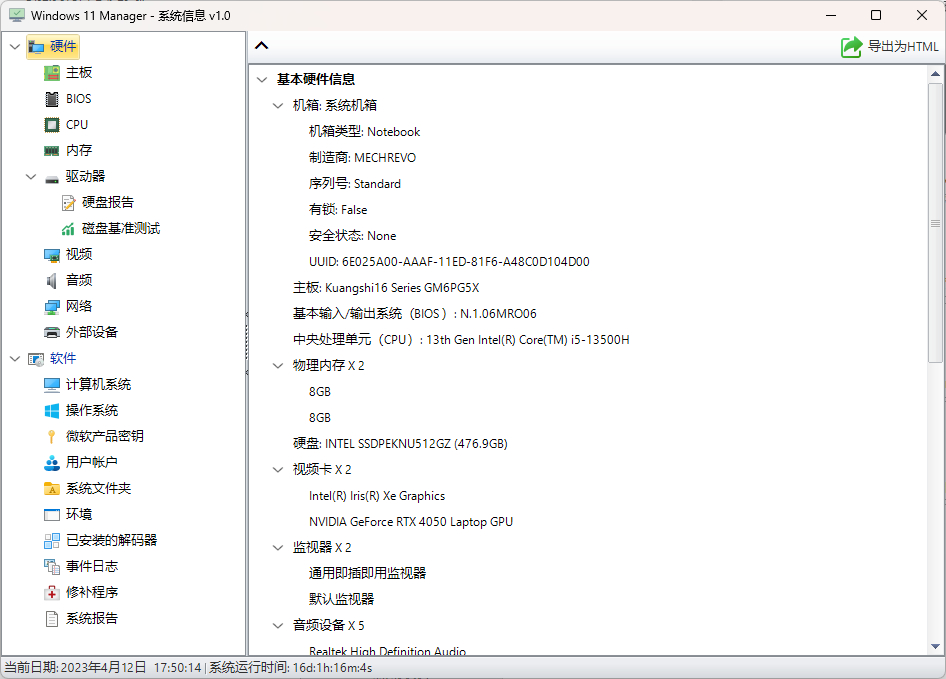This screenshot has height=679, width=946.
Task: Open the BIOS chip icon entry
Action: point(52,98)
